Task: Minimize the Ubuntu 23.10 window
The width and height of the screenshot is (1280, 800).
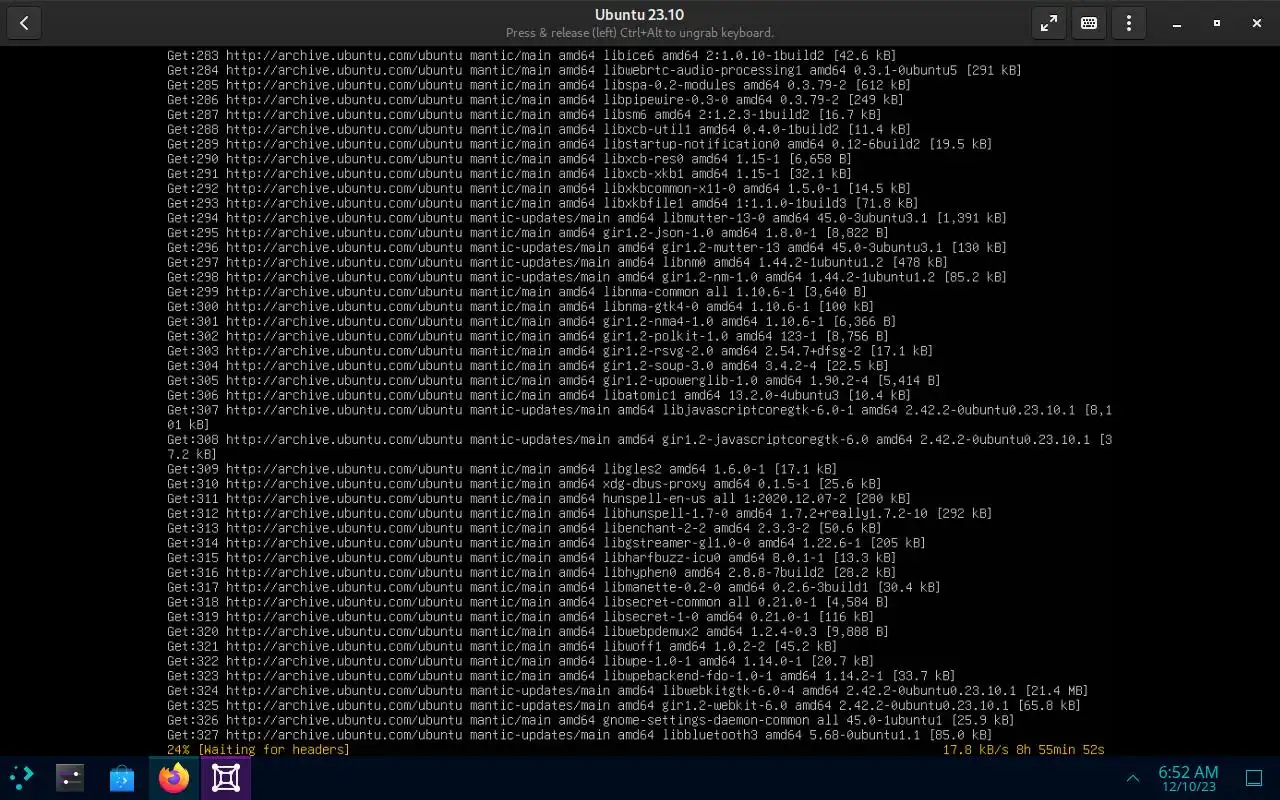Action: pos(1177,23)
